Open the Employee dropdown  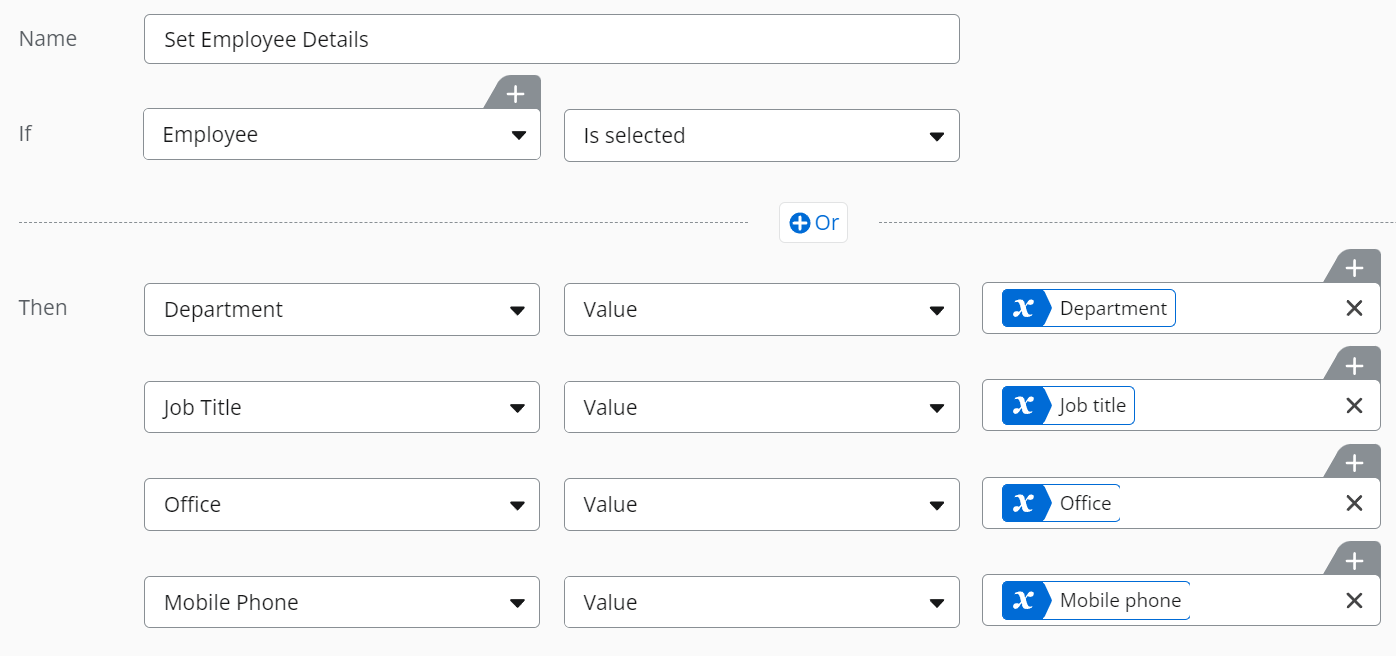click(x=342, y=135)
